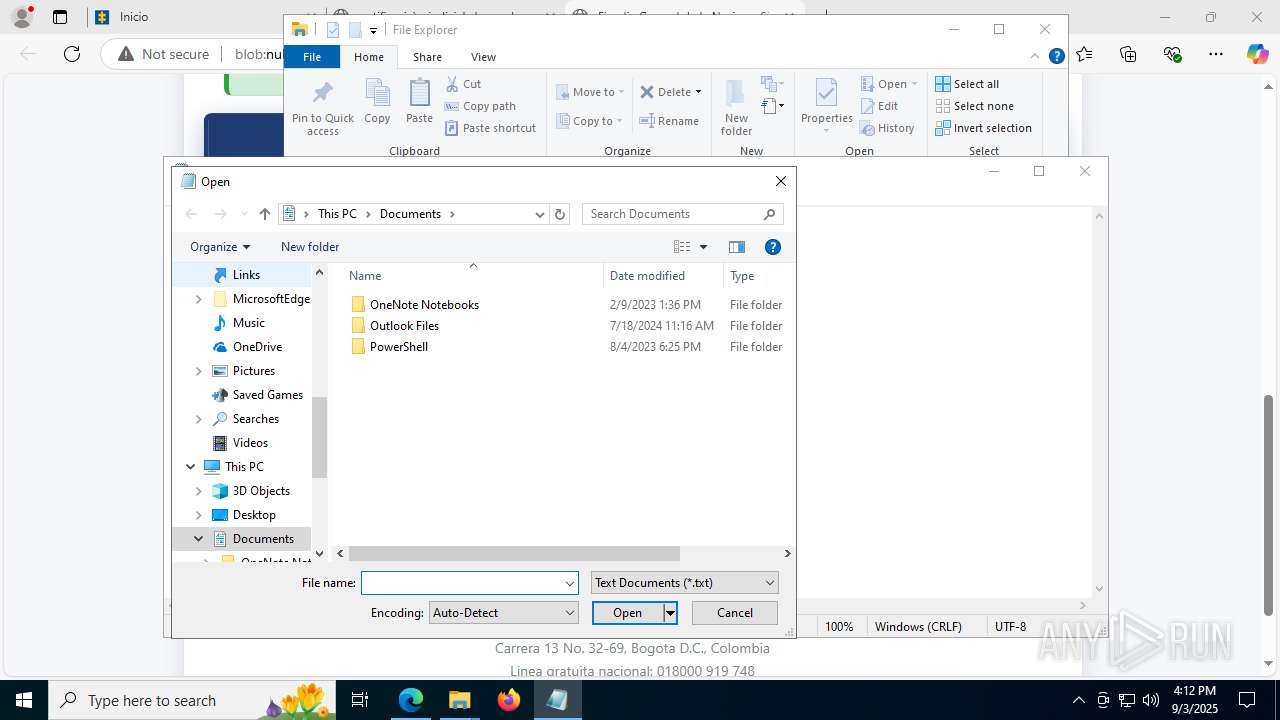Go up one level in Open dialog
This screenshot has width=1280, height=720.
click(264, 214)
